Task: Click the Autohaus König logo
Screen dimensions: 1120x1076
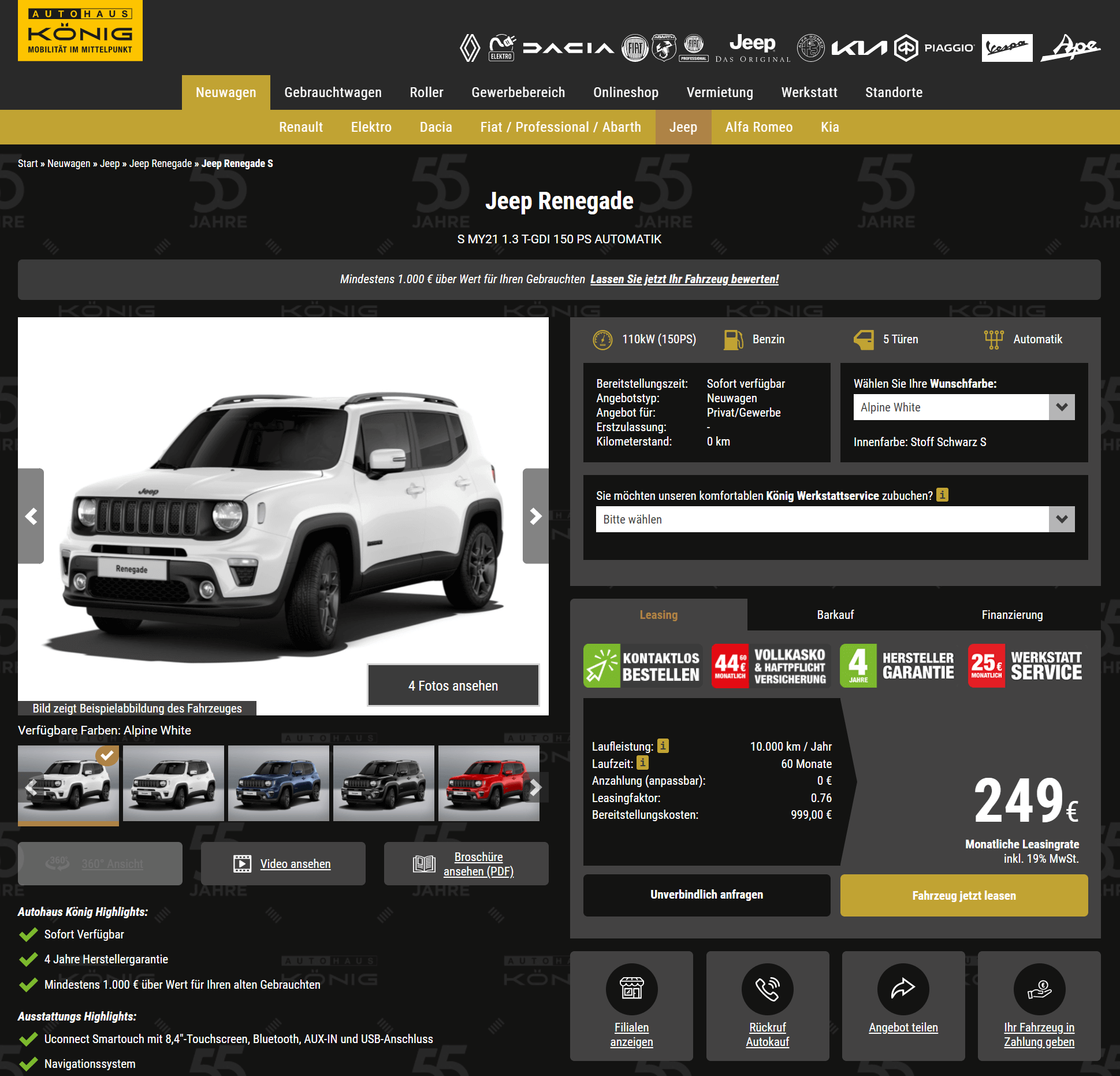Action: click(80, 31)
